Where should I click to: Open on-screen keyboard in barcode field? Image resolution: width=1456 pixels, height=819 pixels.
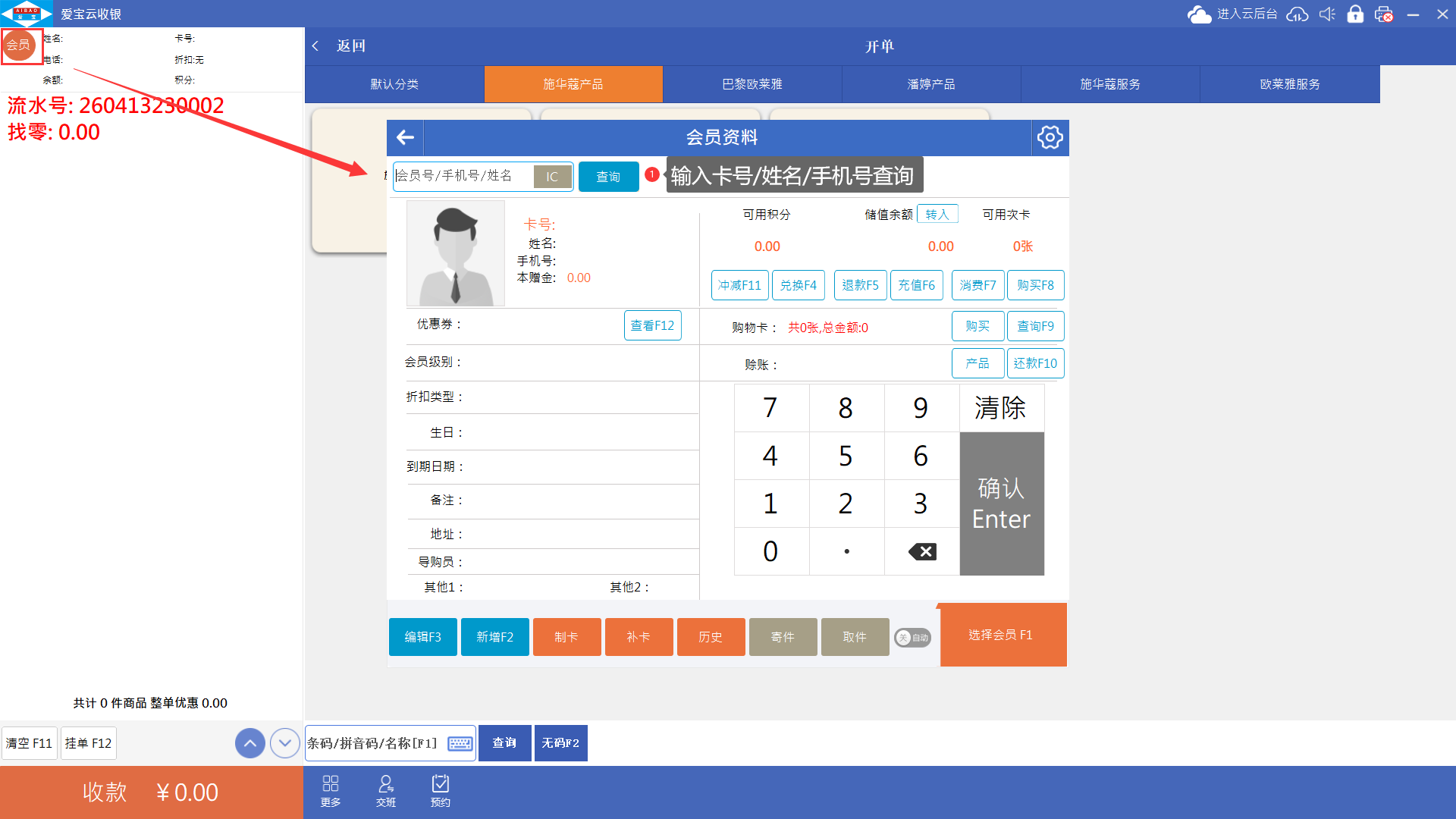(x=460, y=743)
